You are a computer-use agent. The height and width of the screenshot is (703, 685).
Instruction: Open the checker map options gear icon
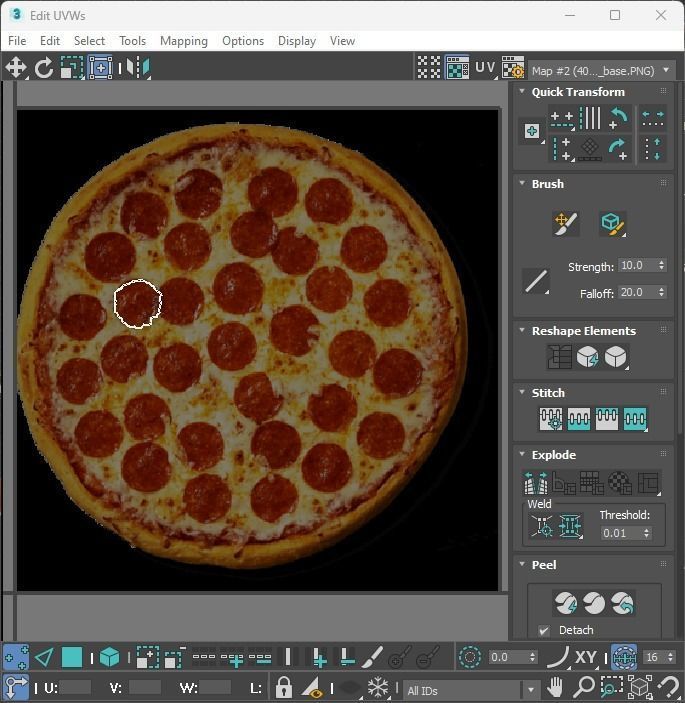(513, 68)
